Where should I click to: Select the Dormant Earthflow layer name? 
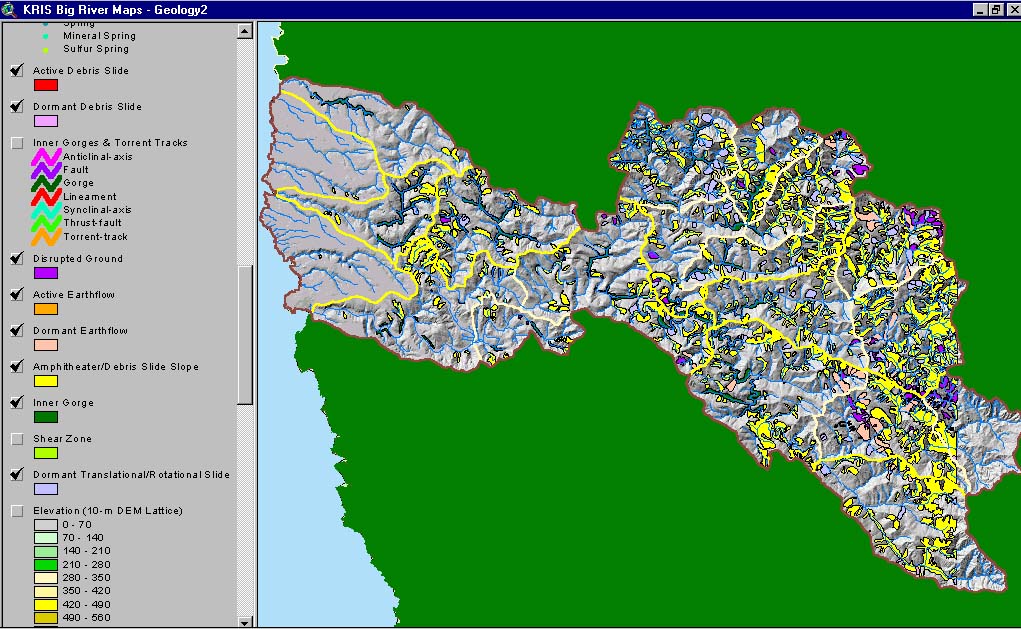(x=80, y=331)
